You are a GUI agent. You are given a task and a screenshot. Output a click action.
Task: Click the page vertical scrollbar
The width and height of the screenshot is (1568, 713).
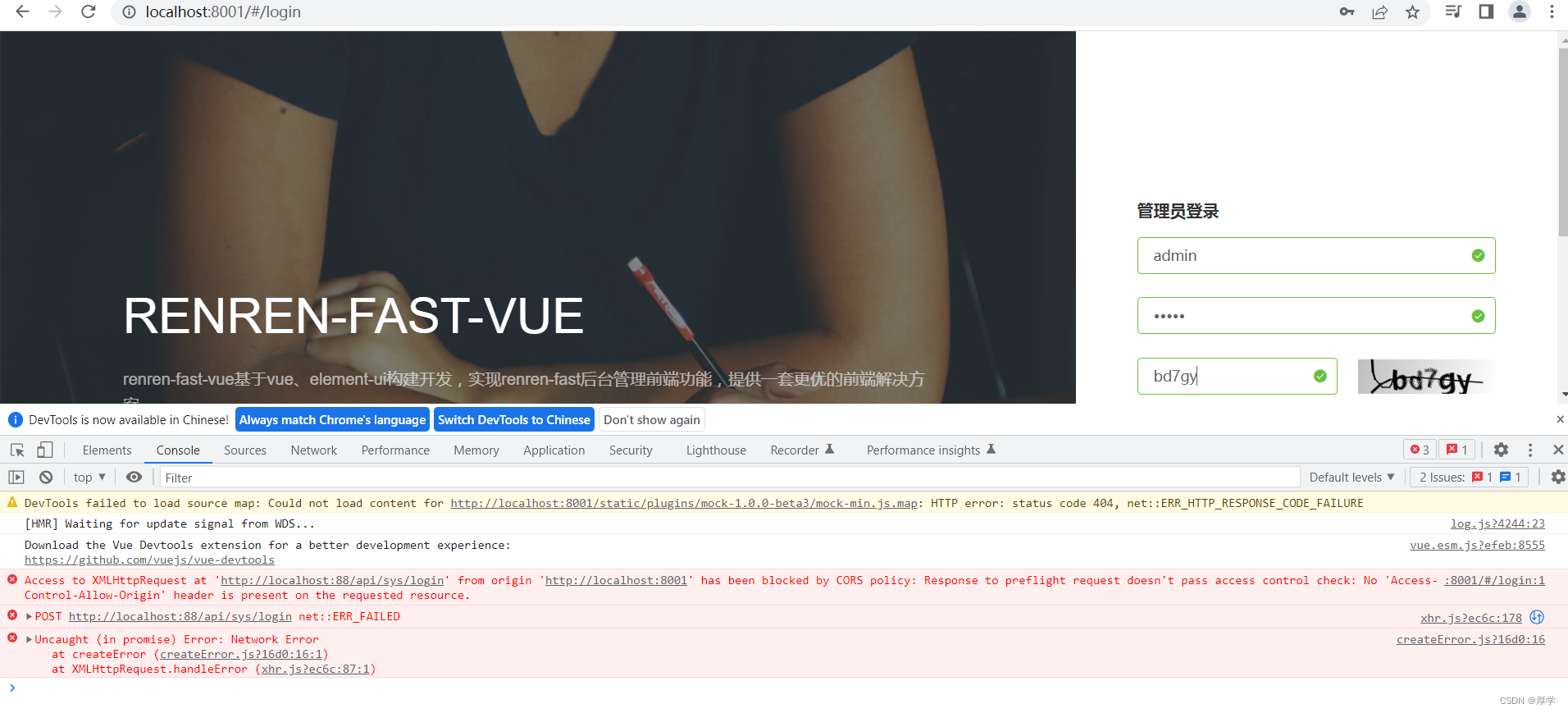[x=1562, y=144]
